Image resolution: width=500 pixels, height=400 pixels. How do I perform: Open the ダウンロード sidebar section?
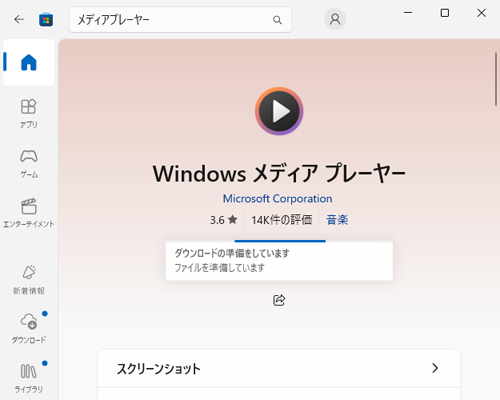pyautogui.click(x=29, y=328)
